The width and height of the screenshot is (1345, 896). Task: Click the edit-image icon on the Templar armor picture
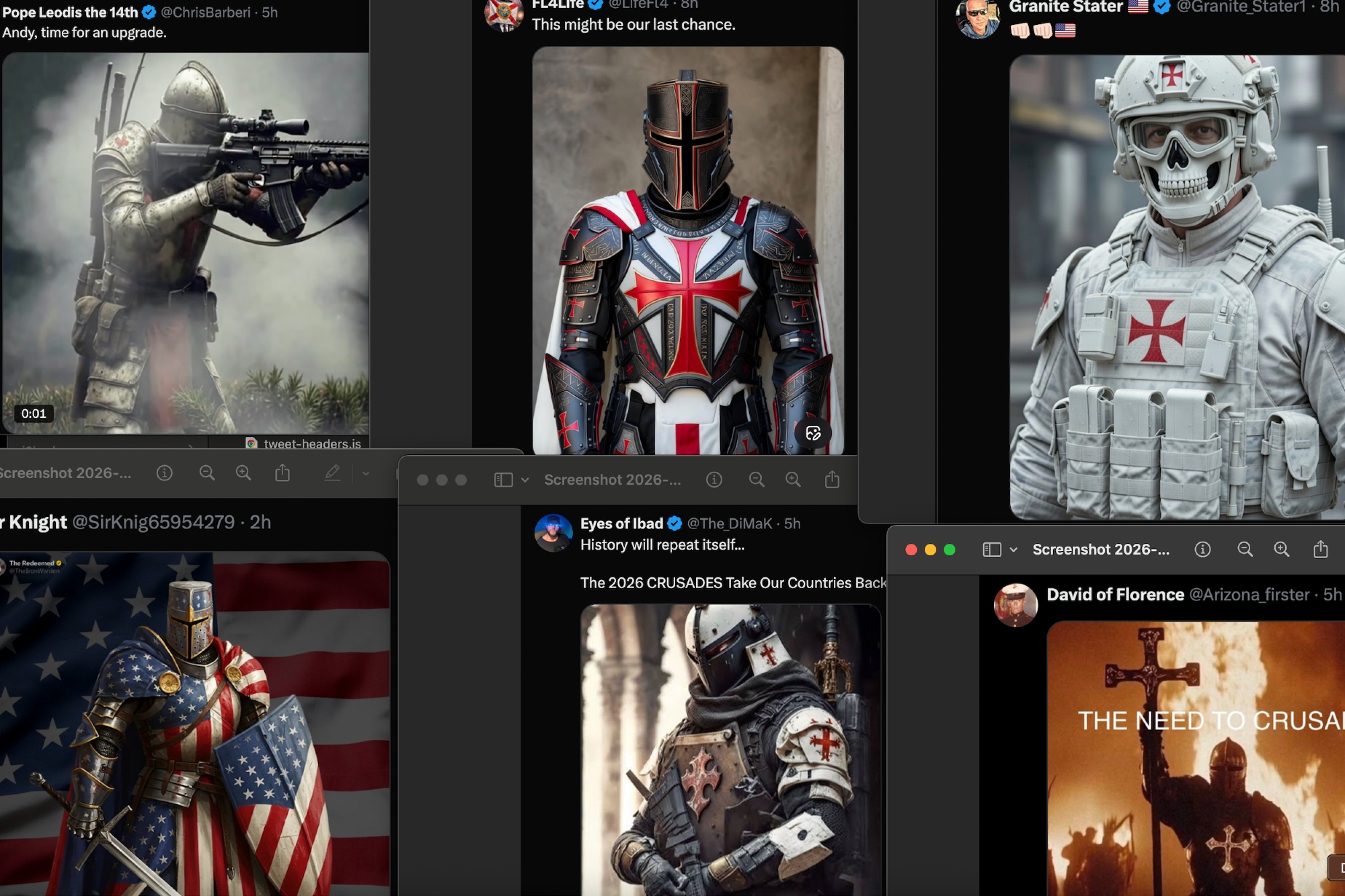coord(813,433)
